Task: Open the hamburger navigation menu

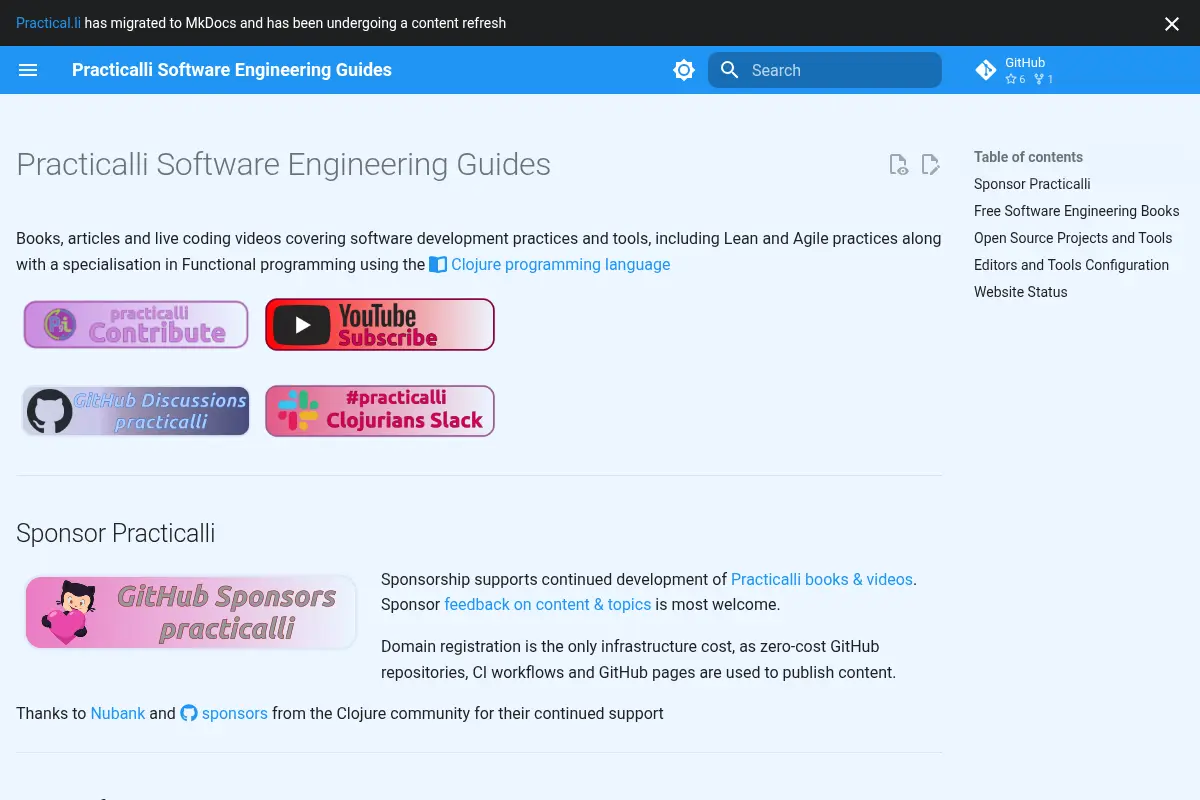Action: (28, 70)
